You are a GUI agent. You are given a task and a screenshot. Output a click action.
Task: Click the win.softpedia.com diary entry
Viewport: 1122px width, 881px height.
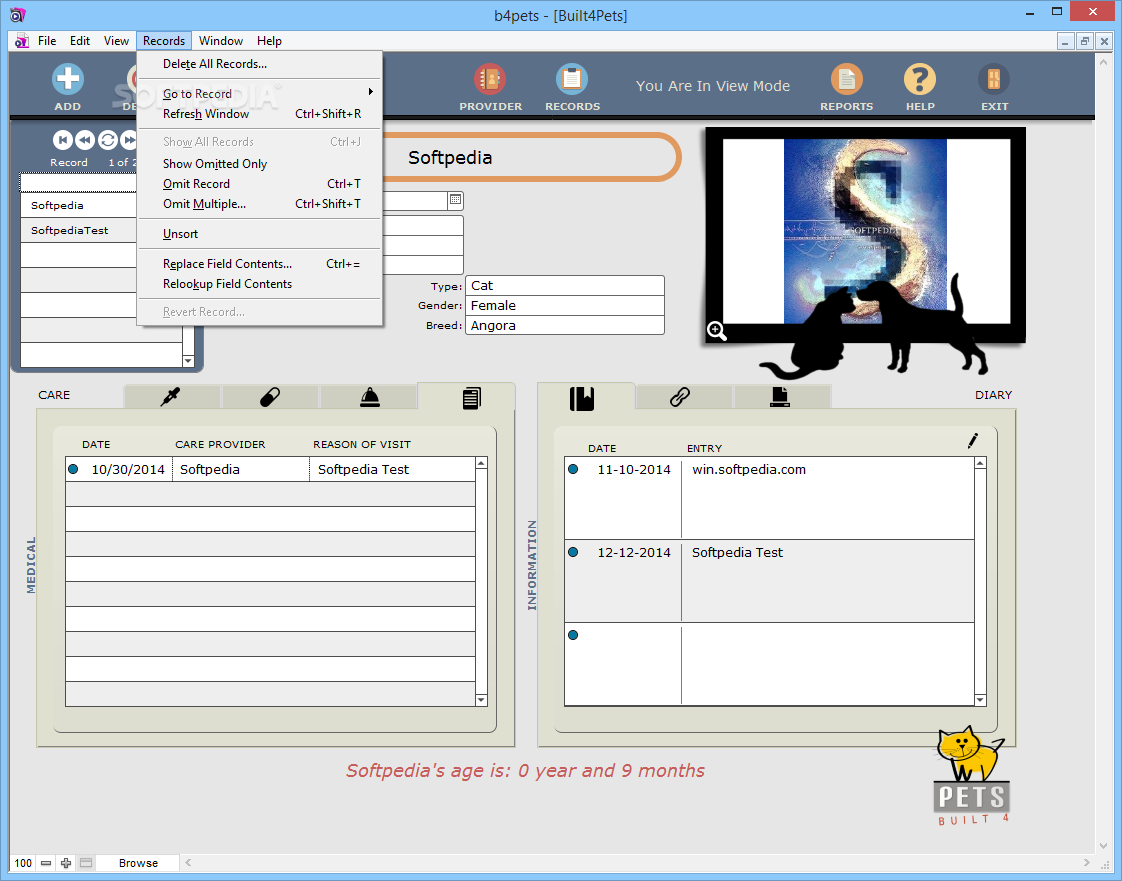point(828,498)
